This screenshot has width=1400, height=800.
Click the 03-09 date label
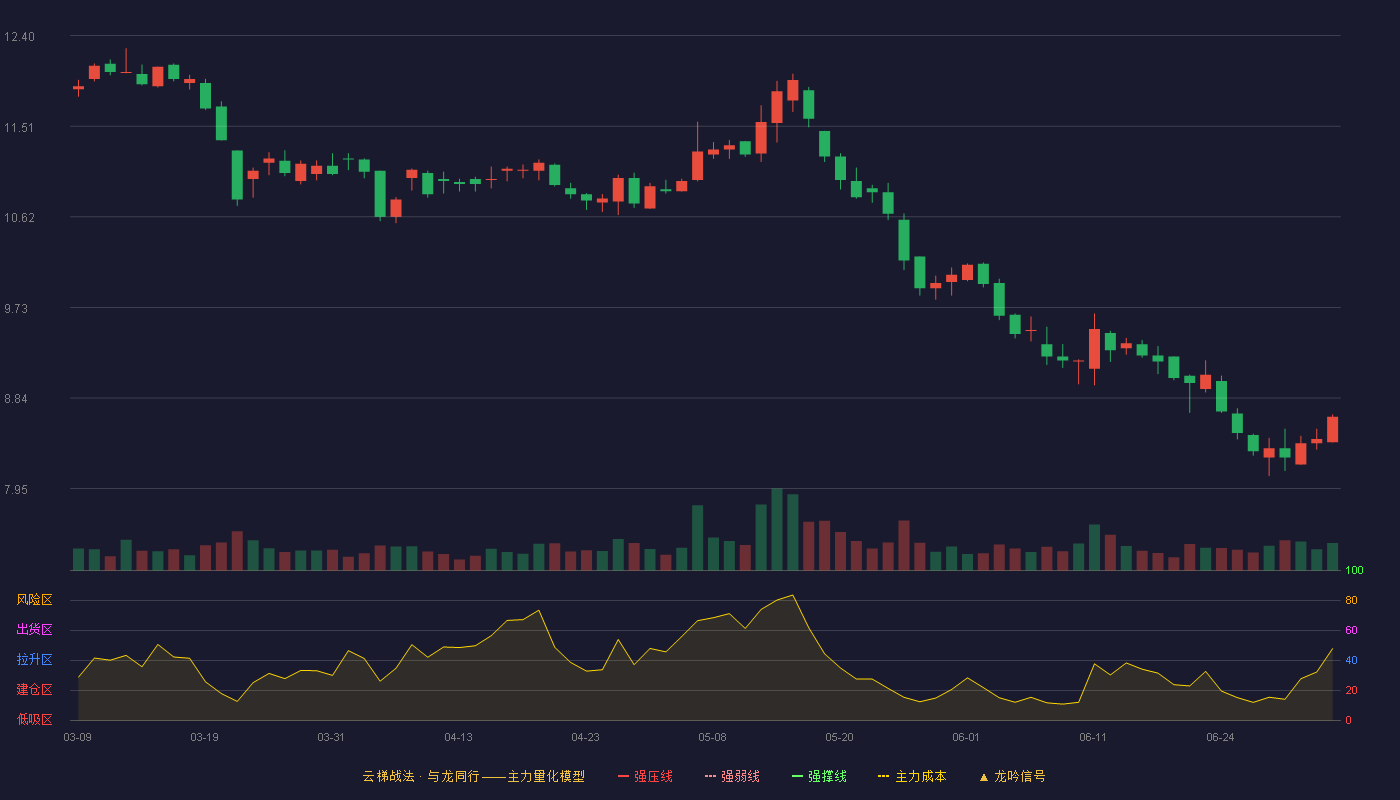click(77, 737)
